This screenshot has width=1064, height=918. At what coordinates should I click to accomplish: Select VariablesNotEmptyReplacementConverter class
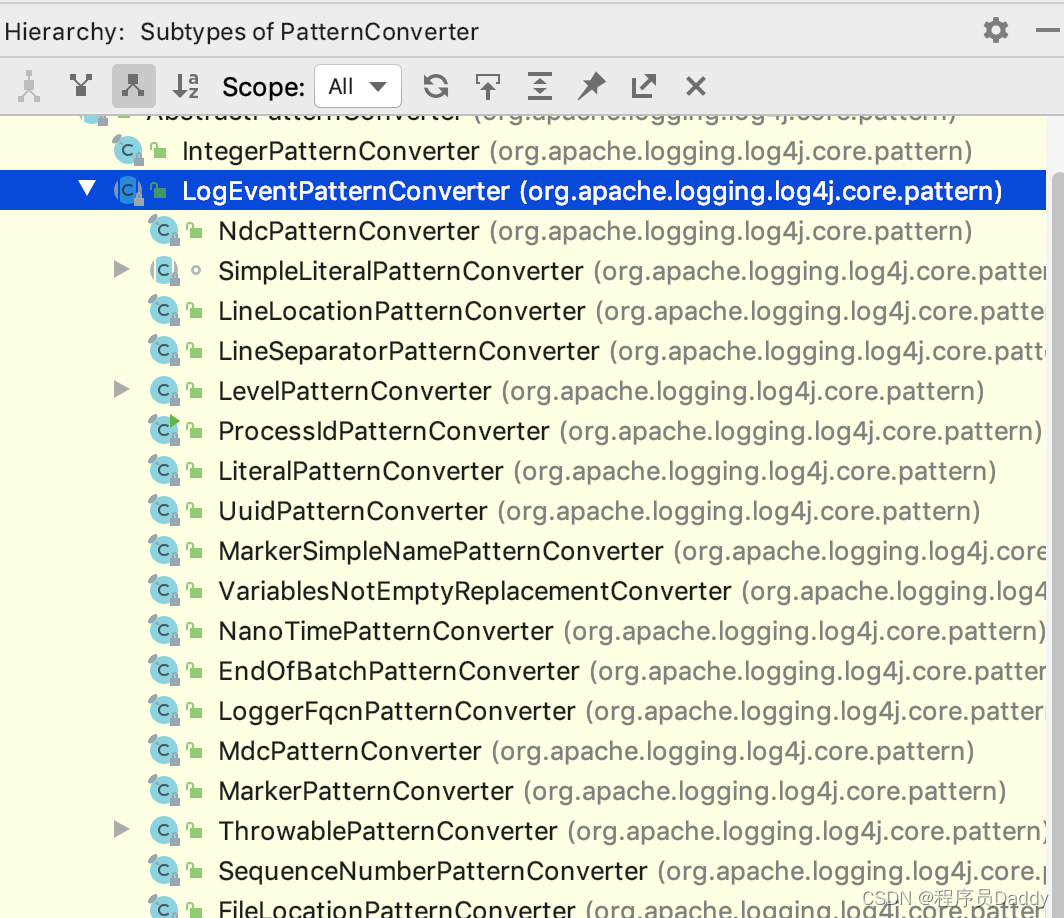(x=474, y=592)
